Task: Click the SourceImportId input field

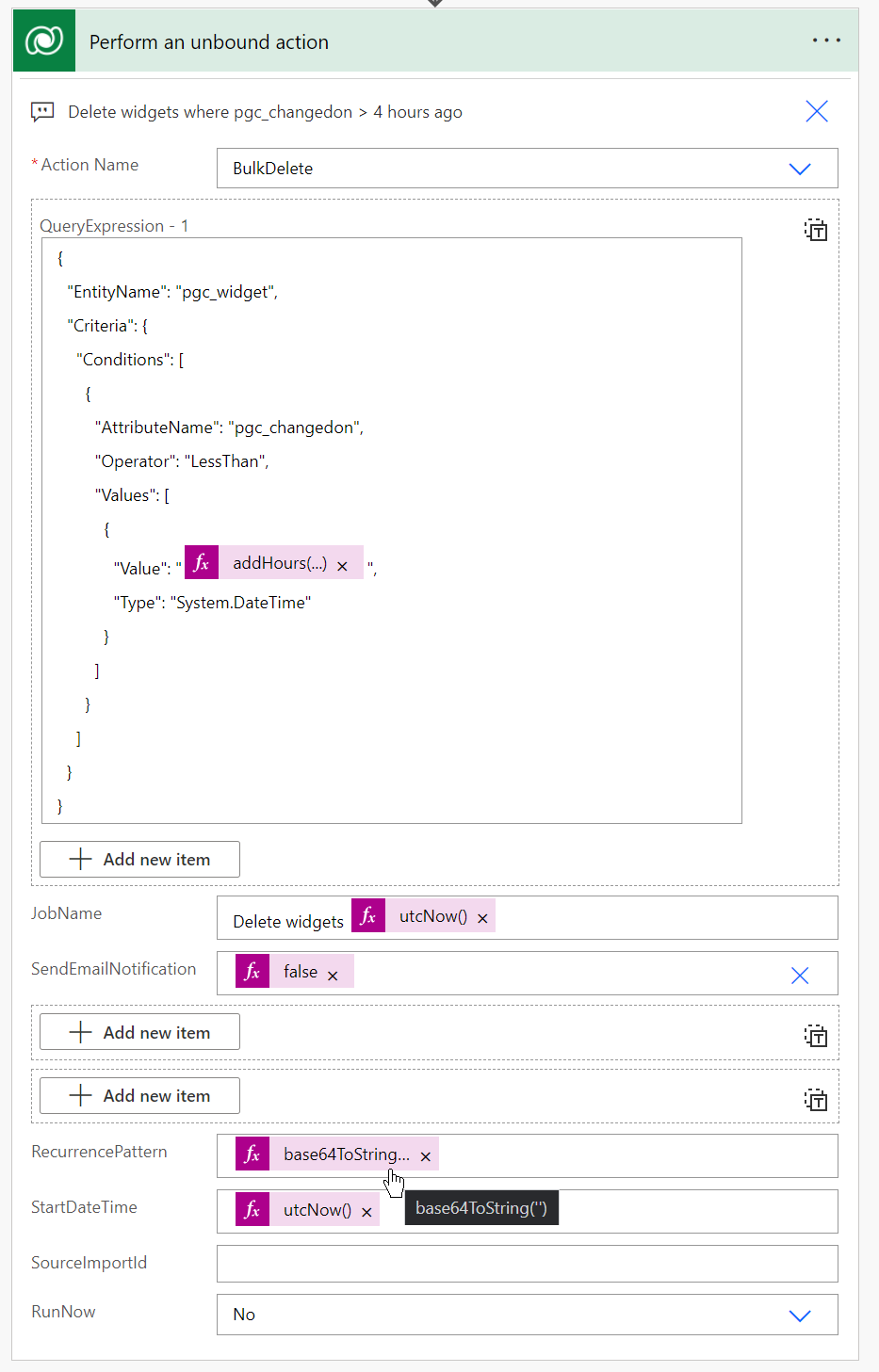Action: [527, 1263]
